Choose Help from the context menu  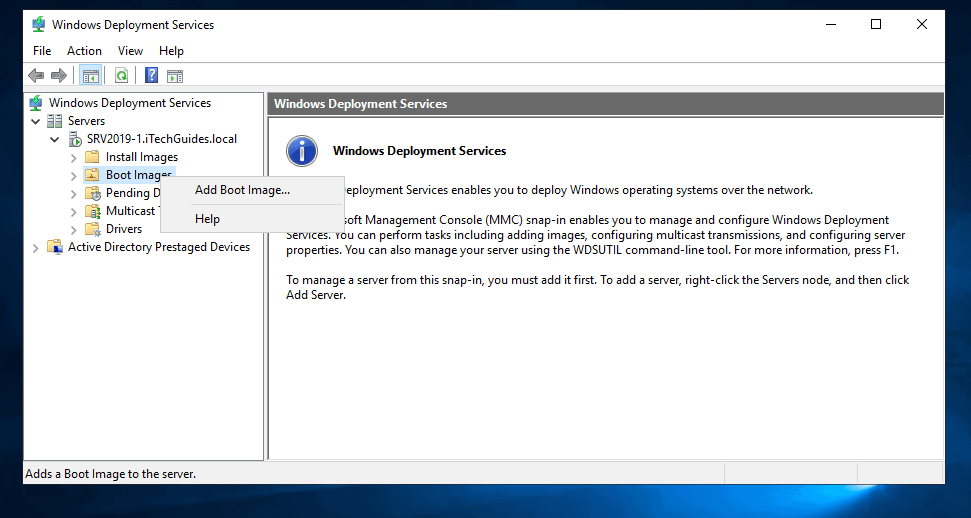pyautogui.click(x=252, y=219)
